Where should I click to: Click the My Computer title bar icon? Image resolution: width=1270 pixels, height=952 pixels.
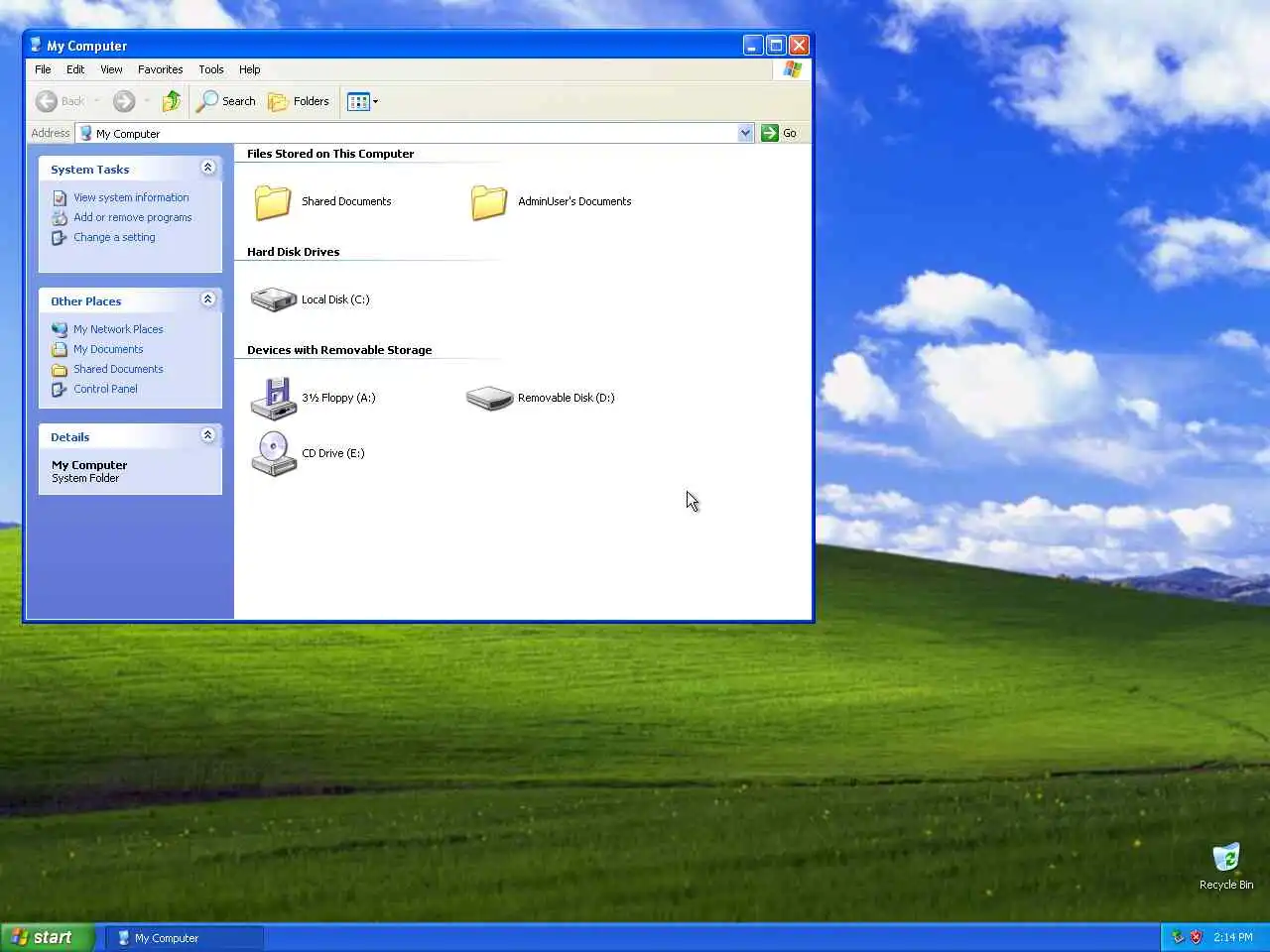[x=36, y=45]
